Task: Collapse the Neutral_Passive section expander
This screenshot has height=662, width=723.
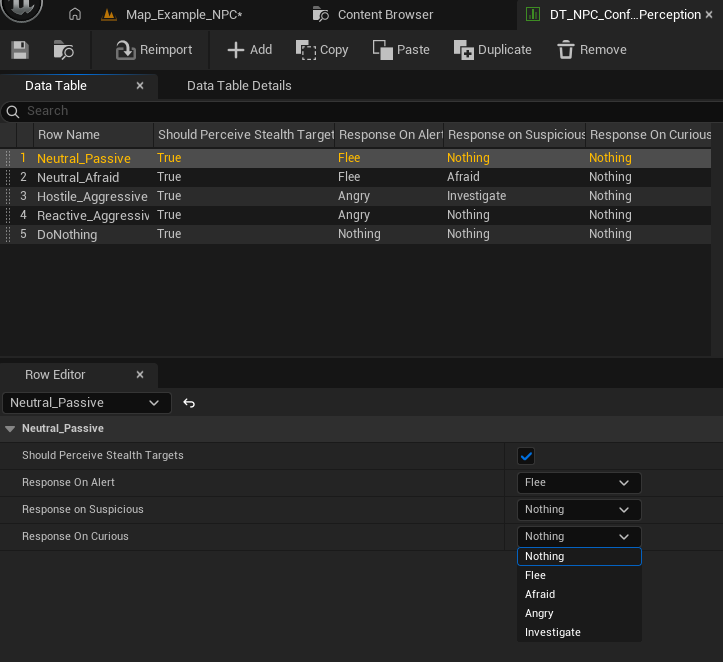Action: coord(11,429)
